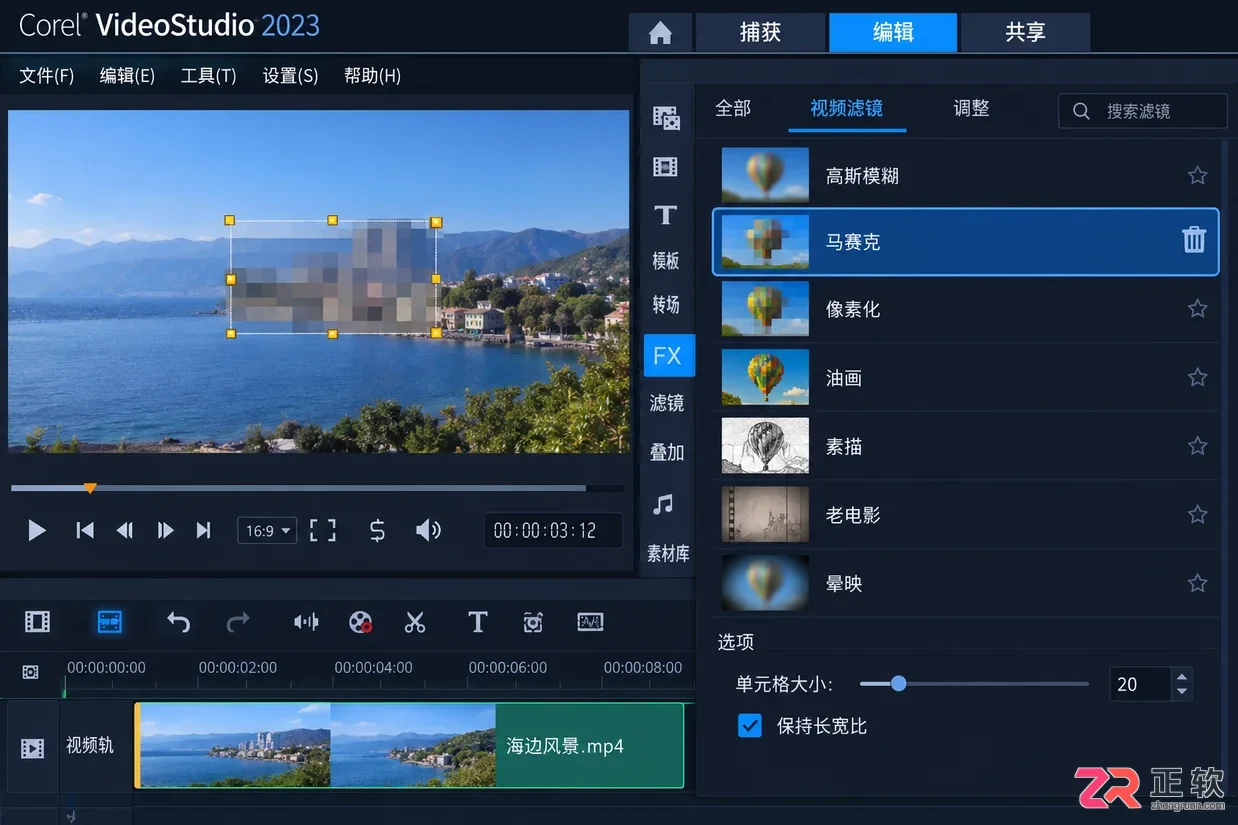Redo the last action

click(238, 623)
